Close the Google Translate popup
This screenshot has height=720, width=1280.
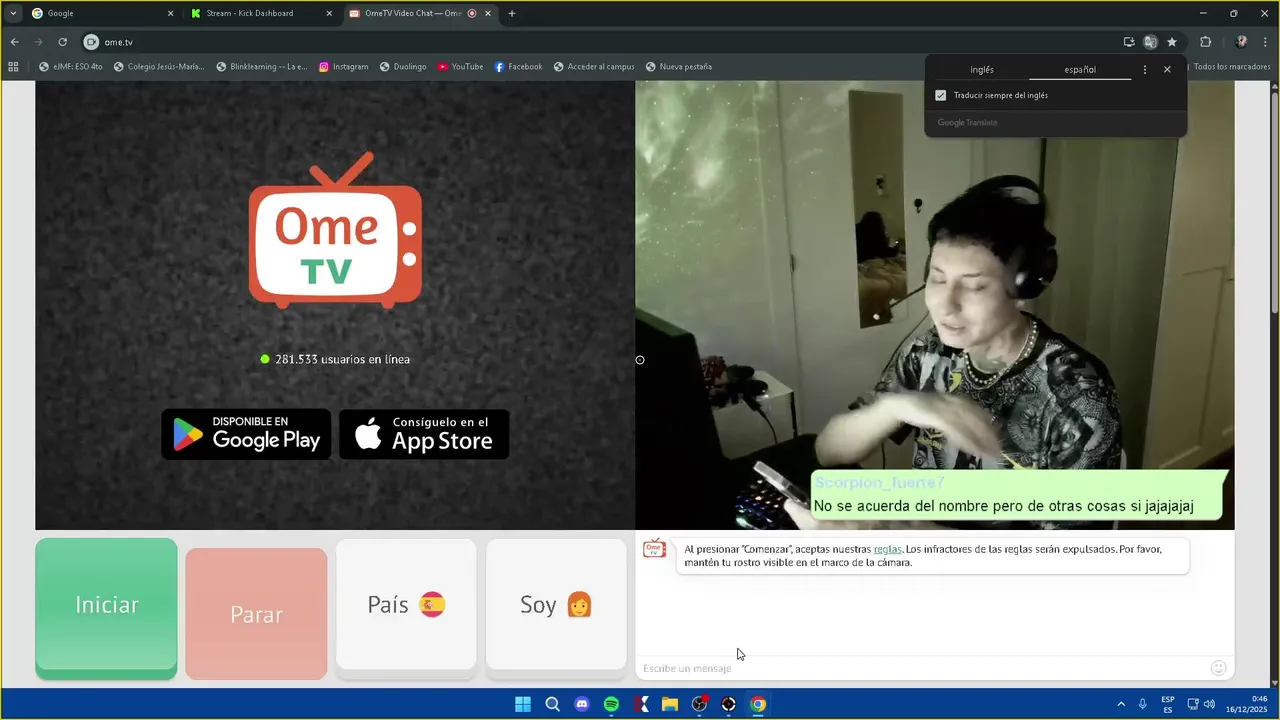point(1167,70)
